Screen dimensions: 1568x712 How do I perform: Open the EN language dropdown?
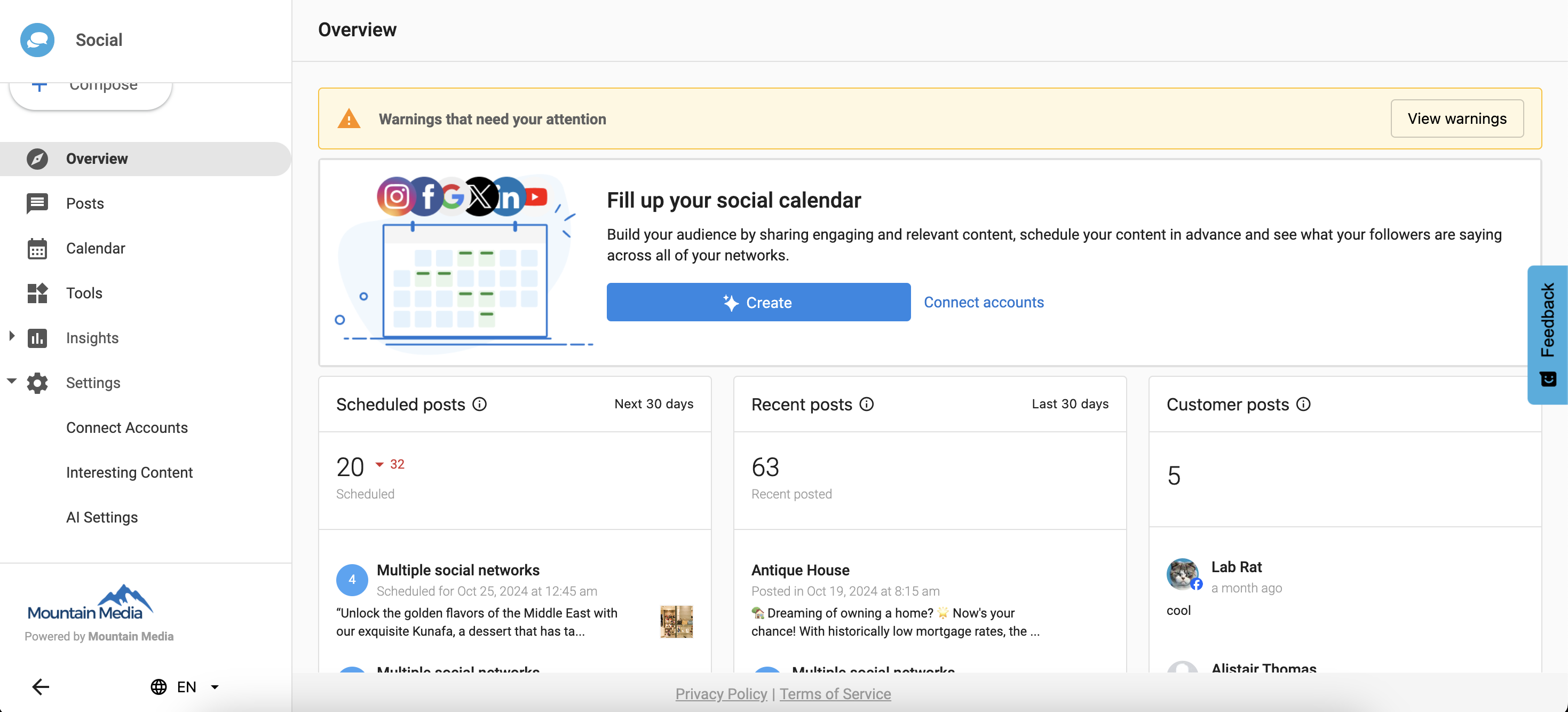(185, 686)
